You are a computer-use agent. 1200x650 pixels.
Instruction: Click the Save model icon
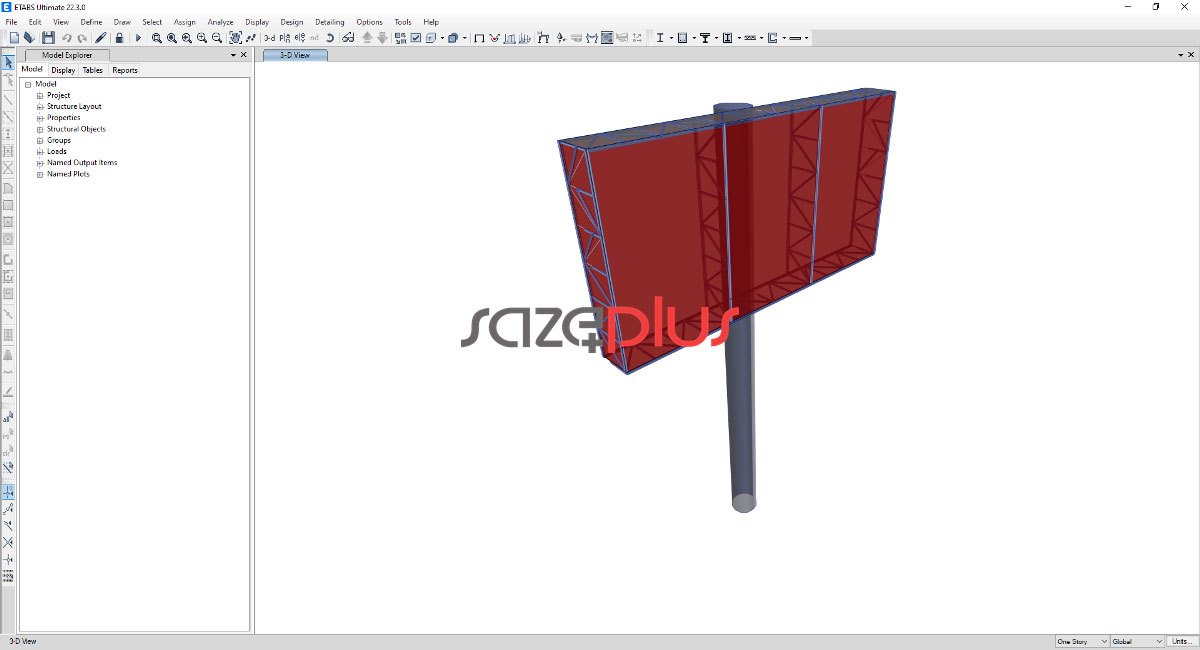coord(47,38)
